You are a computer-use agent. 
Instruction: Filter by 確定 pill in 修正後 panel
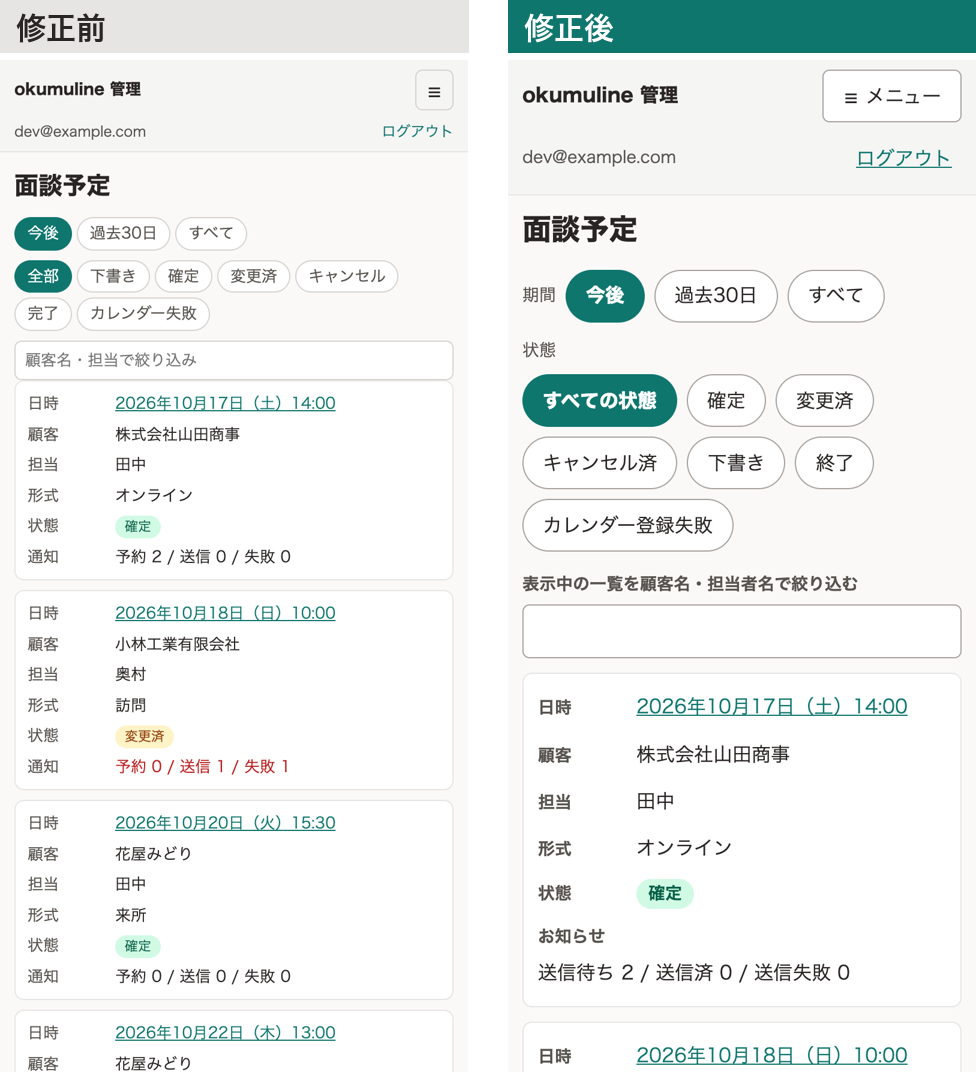(x=726, y=401)
